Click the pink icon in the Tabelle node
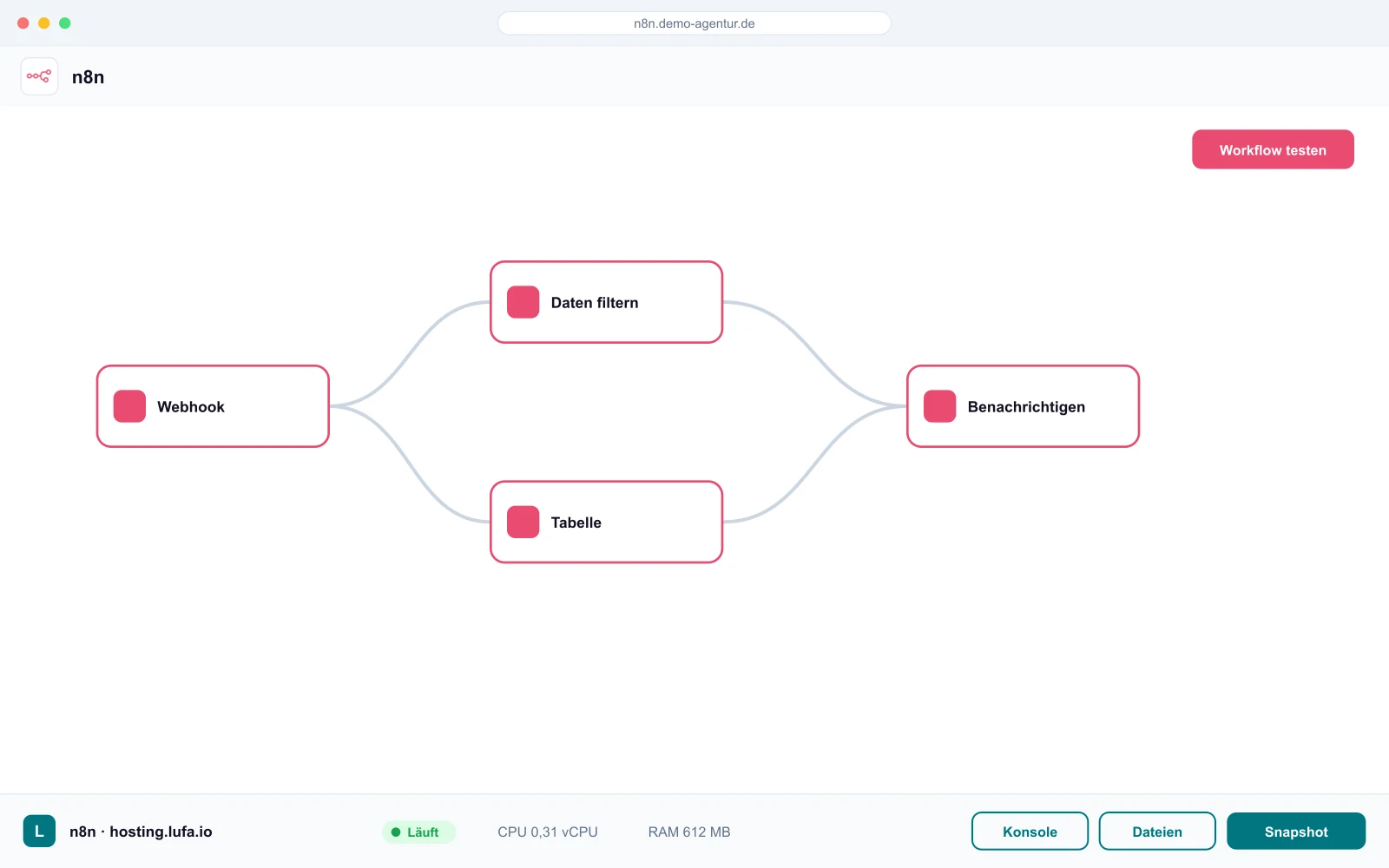The image size is (1389, 868). click(x=523, y=522)
